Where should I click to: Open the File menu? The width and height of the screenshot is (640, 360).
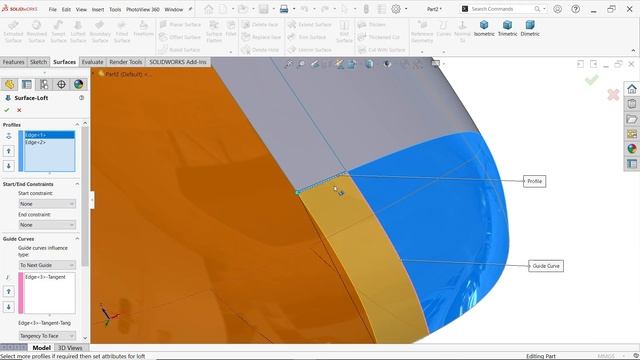(x=53, y=9)
